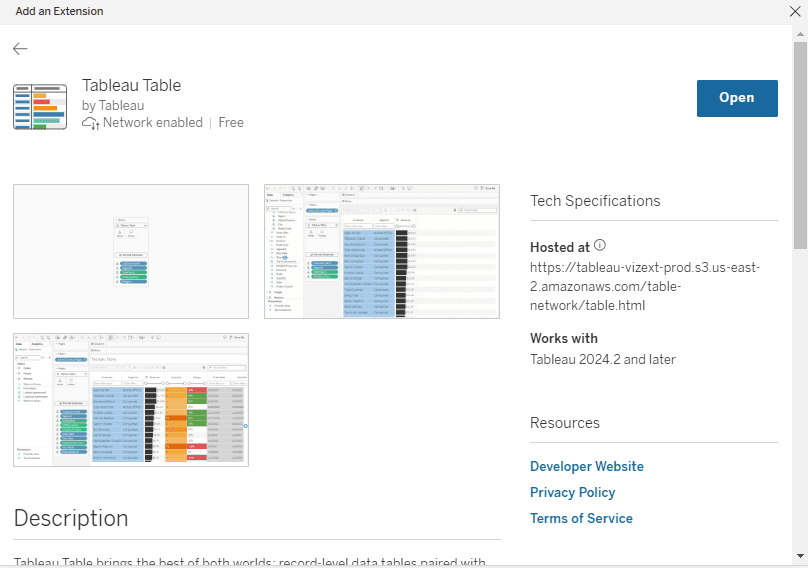The image size is (808, 568).
Task: Click the Tech Specifications heading
Action: point(595,201)
